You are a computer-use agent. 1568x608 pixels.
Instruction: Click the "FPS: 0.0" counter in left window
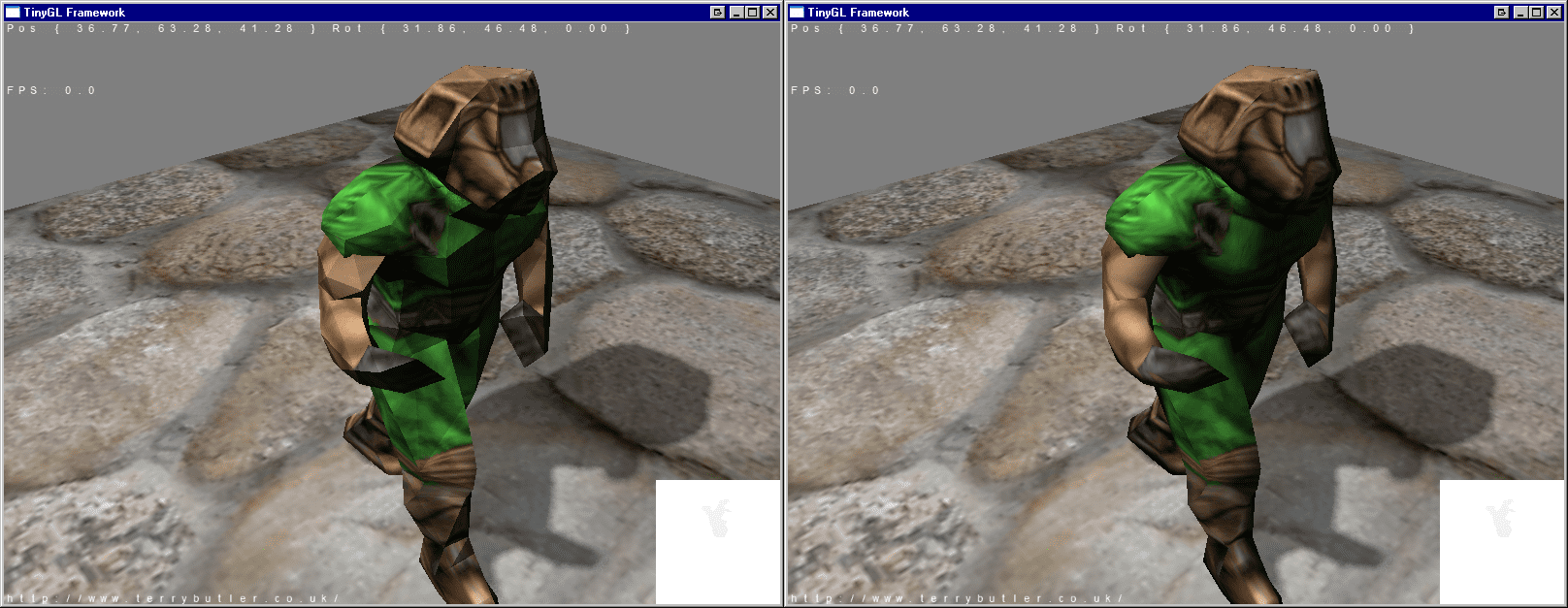coord(51,90)
